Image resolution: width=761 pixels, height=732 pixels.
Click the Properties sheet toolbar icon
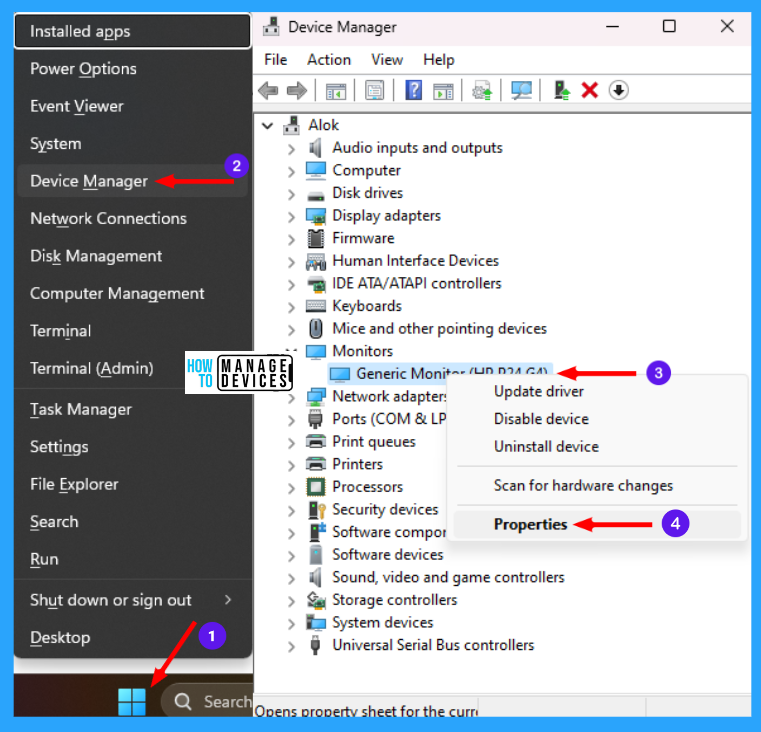pos(374,90)
